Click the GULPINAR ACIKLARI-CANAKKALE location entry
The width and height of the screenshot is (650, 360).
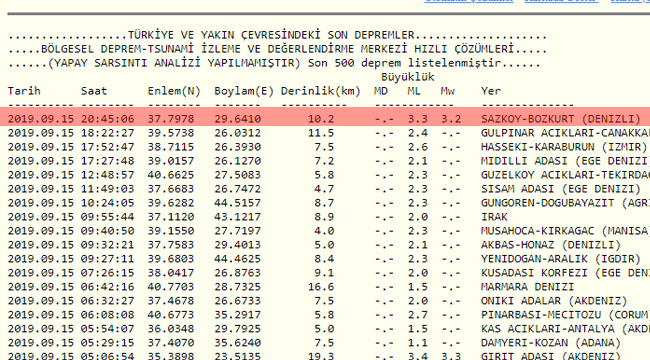click(x=565, y=133)
